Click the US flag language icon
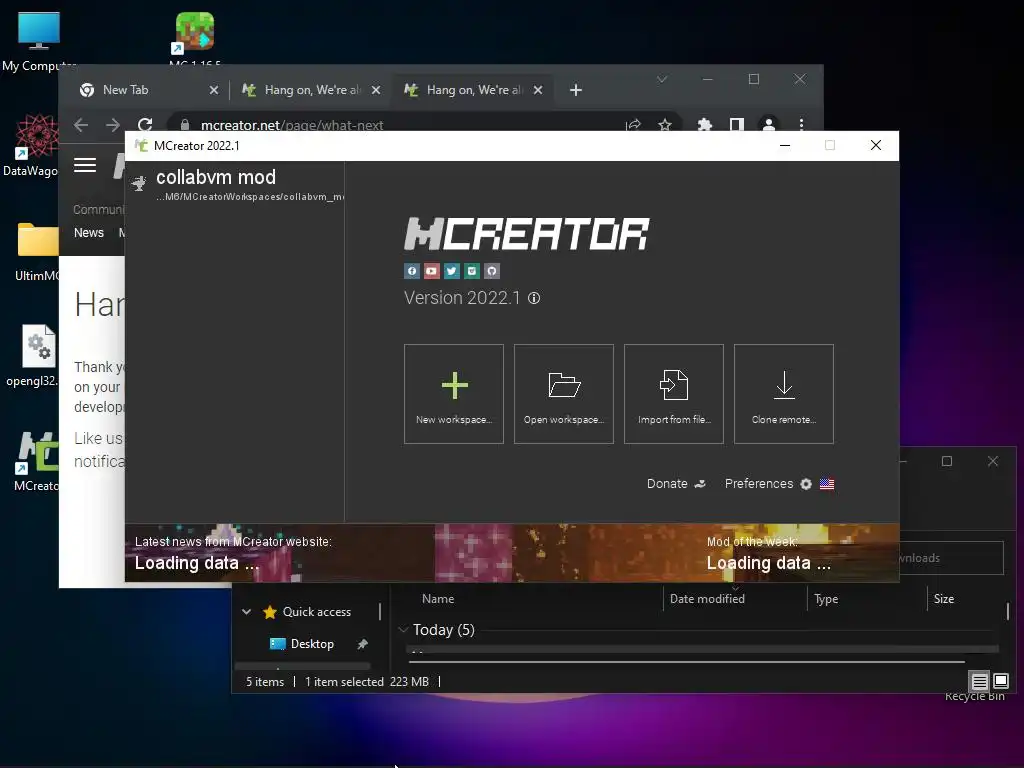Screen dimensions: 1024x768 [x=827, y=484]
